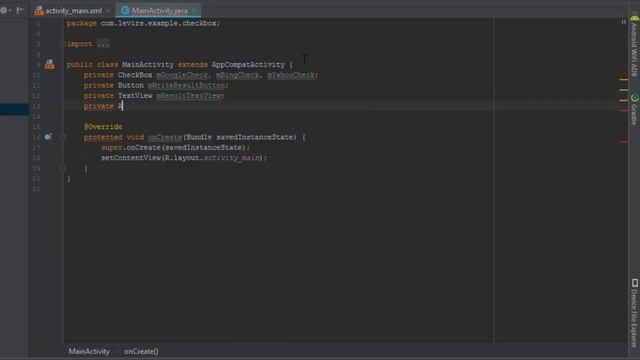The height and width of the screenshot is (360, 640).
Task: Expand the folded import statements
Action: tap(103, 44)
